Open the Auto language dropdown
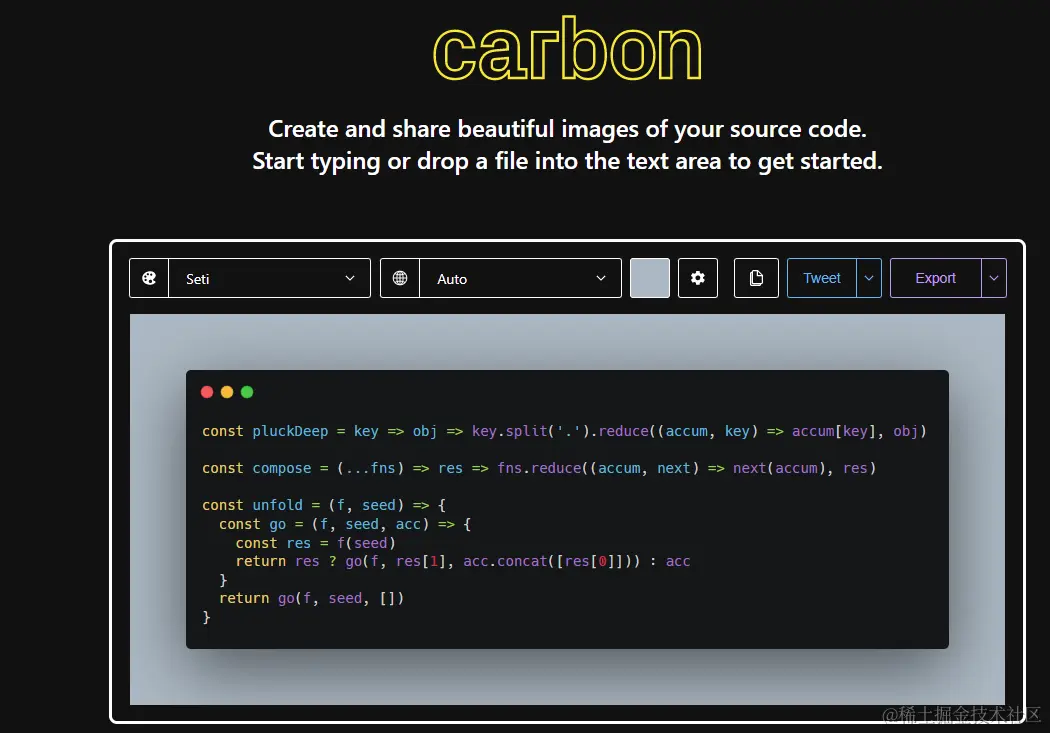The height and width of the screenshot is (733, 1050). (x=520, y=278)
